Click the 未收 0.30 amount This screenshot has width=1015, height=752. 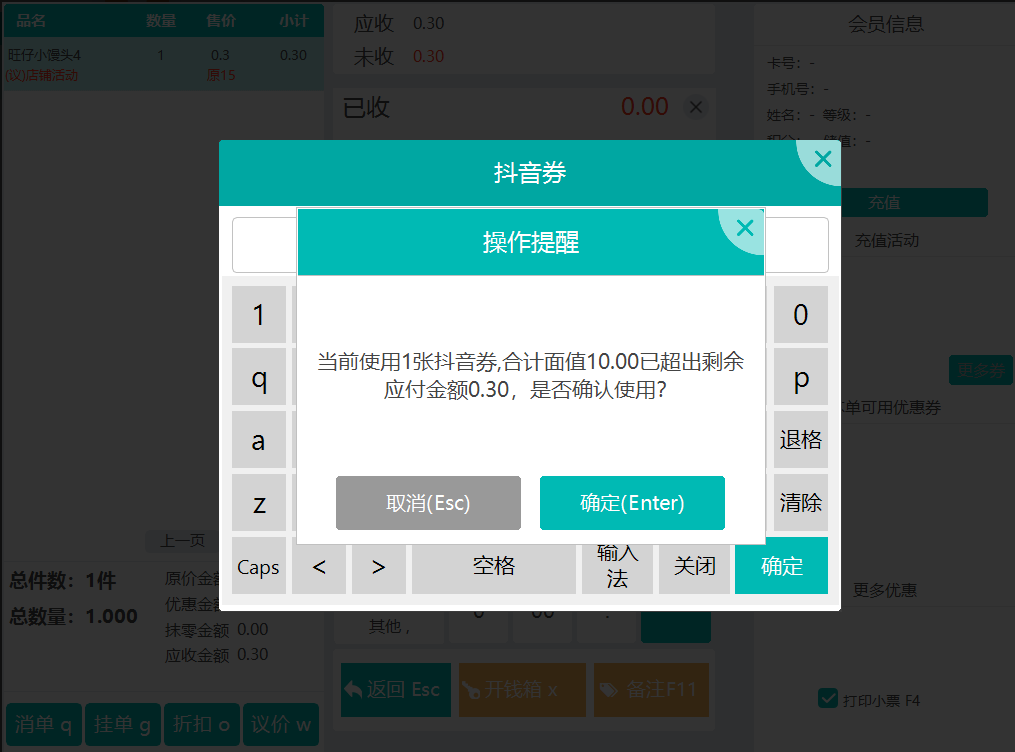[429, 56]
